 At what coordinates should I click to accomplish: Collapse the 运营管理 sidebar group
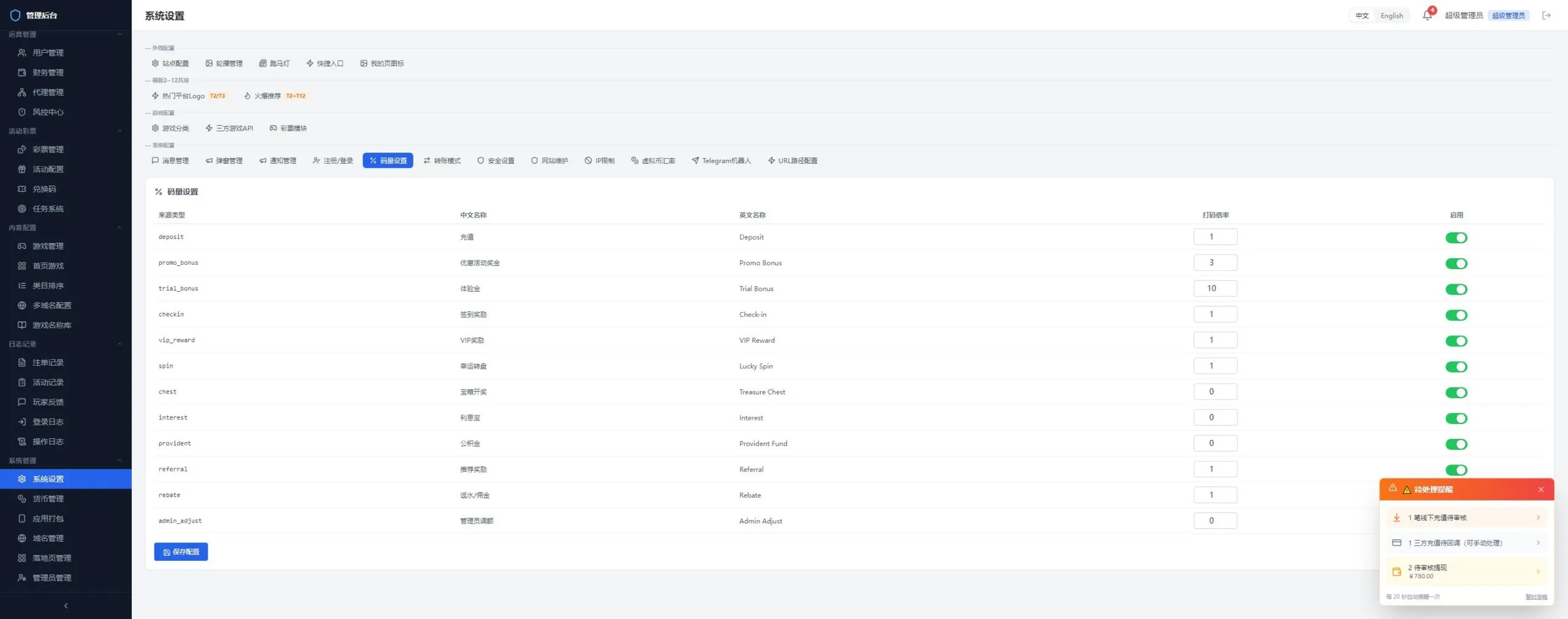click(66, 34)
